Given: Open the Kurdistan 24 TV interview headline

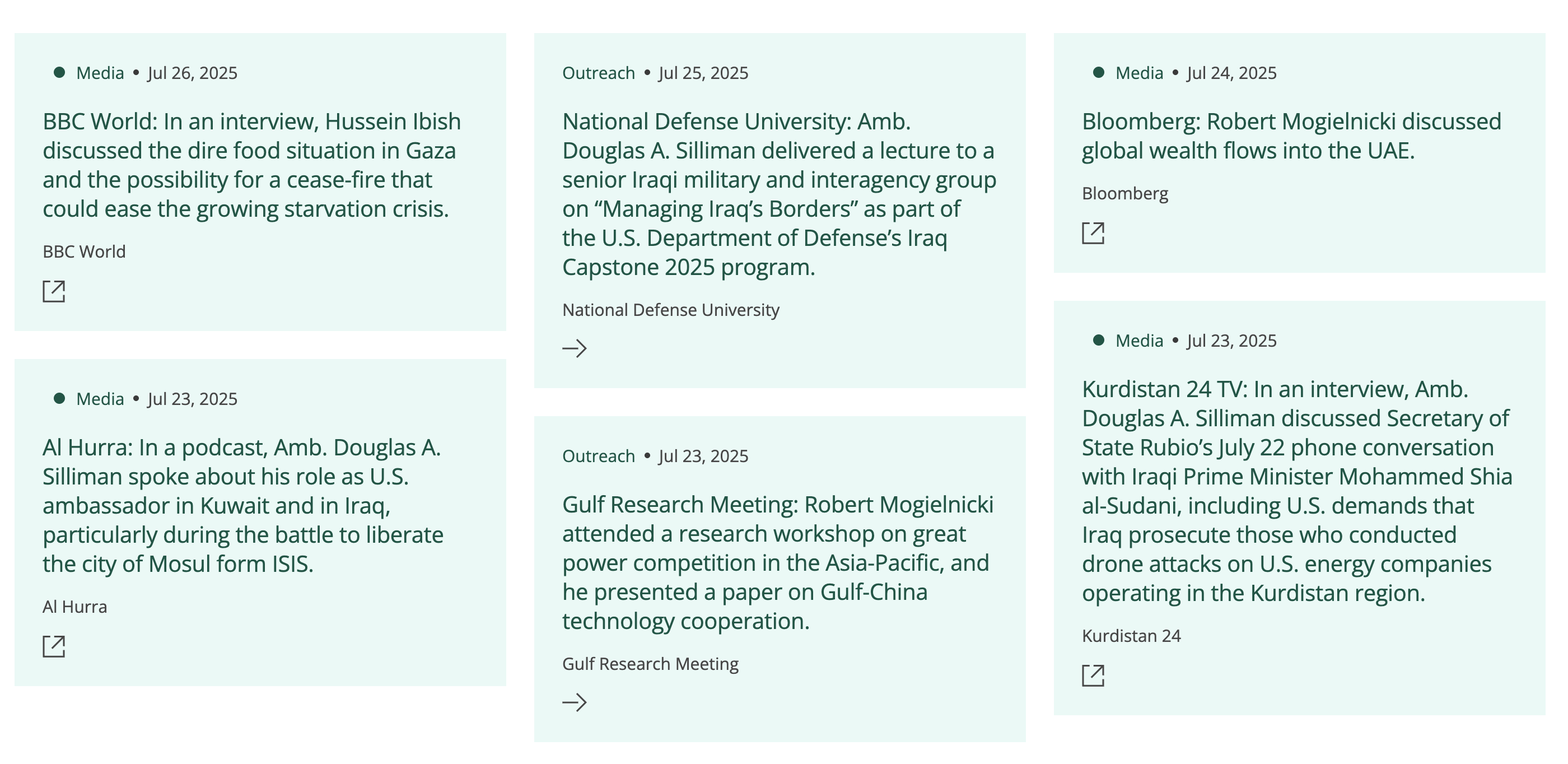Looking at the screenshot, I should coord(1296,491).
